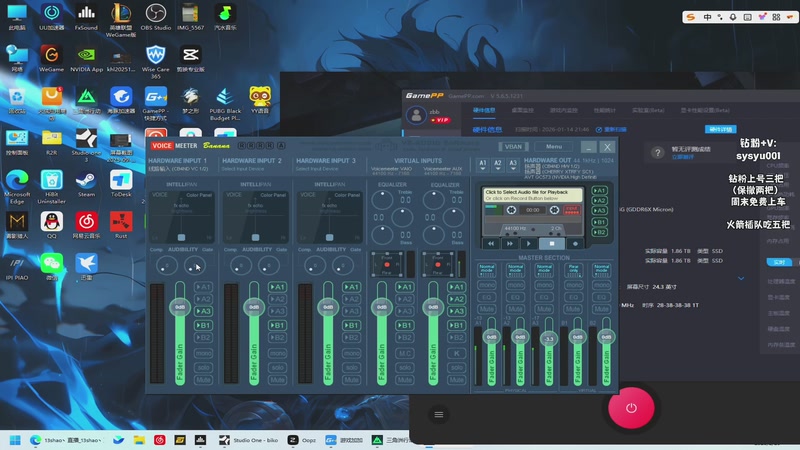The image size is (800, 450).
Task: Open OBS Studio desktop shortcut
Action: [156, 17]
